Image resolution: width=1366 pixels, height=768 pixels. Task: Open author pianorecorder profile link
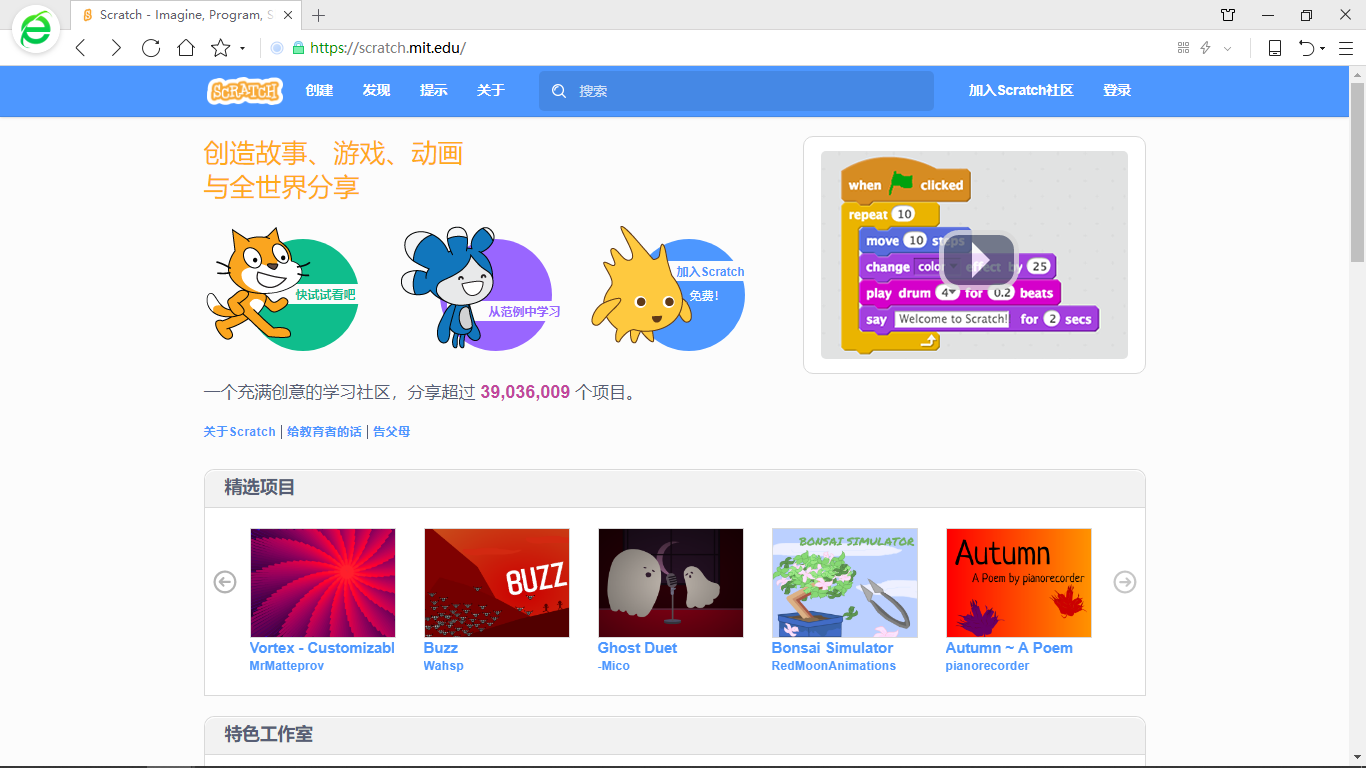[987, 666]
